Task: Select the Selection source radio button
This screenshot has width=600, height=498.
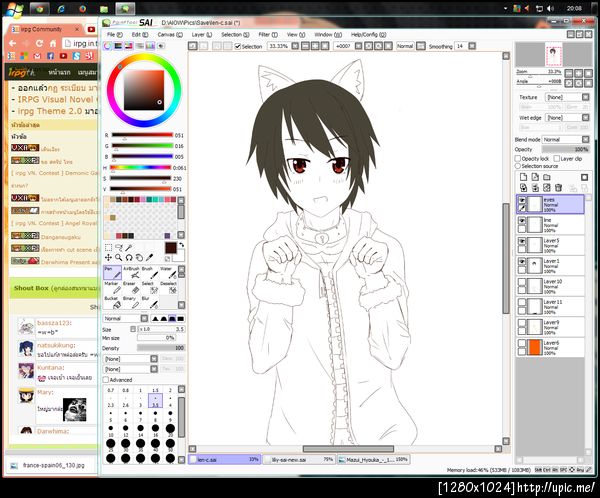Action: click(518, 166)
